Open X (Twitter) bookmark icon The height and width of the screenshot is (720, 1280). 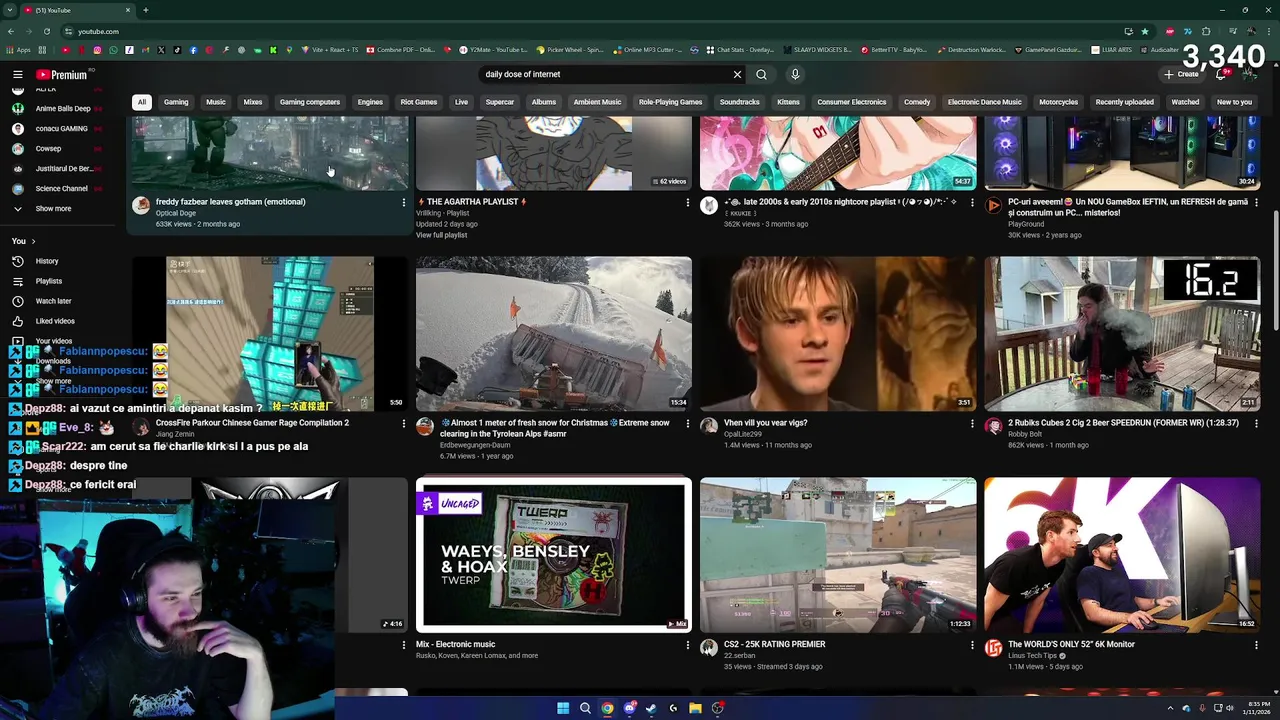pyautogui.click(x=161, y=50)
